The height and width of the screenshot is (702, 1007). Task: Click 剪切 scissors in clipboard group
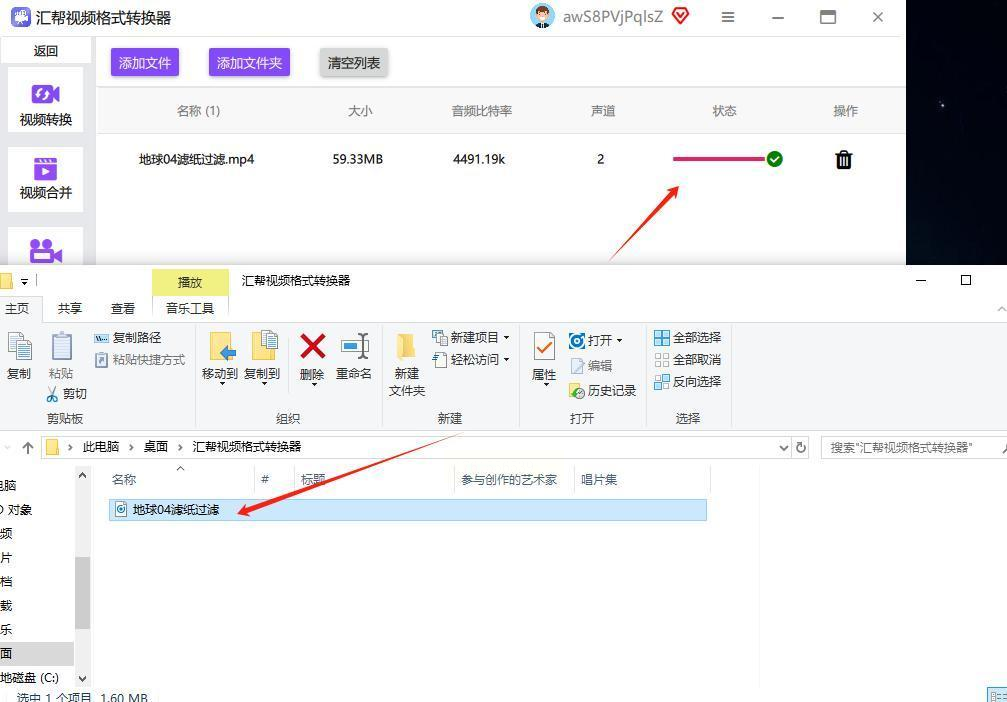pyautogui.click(x=66, y=394)
